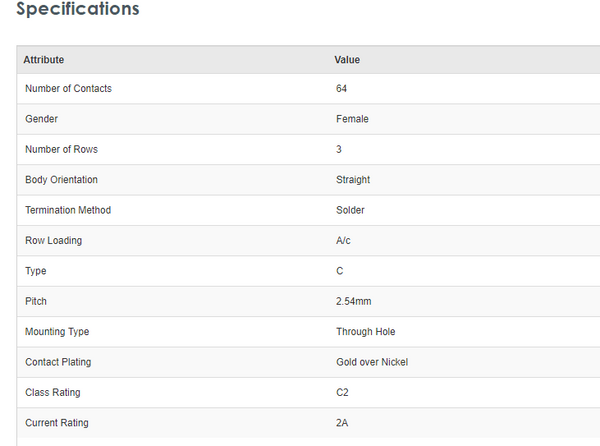Screen dimensions: 600x446
Task: Click the Termination Method attribute label
Action: [68, 210]
